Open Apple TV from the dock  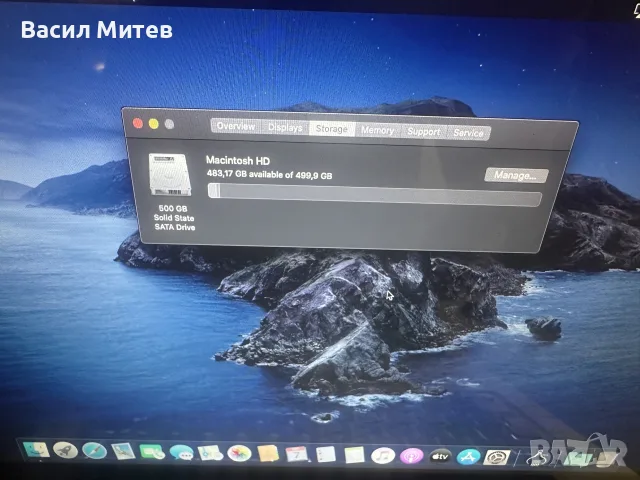click(x=440, y=456)
